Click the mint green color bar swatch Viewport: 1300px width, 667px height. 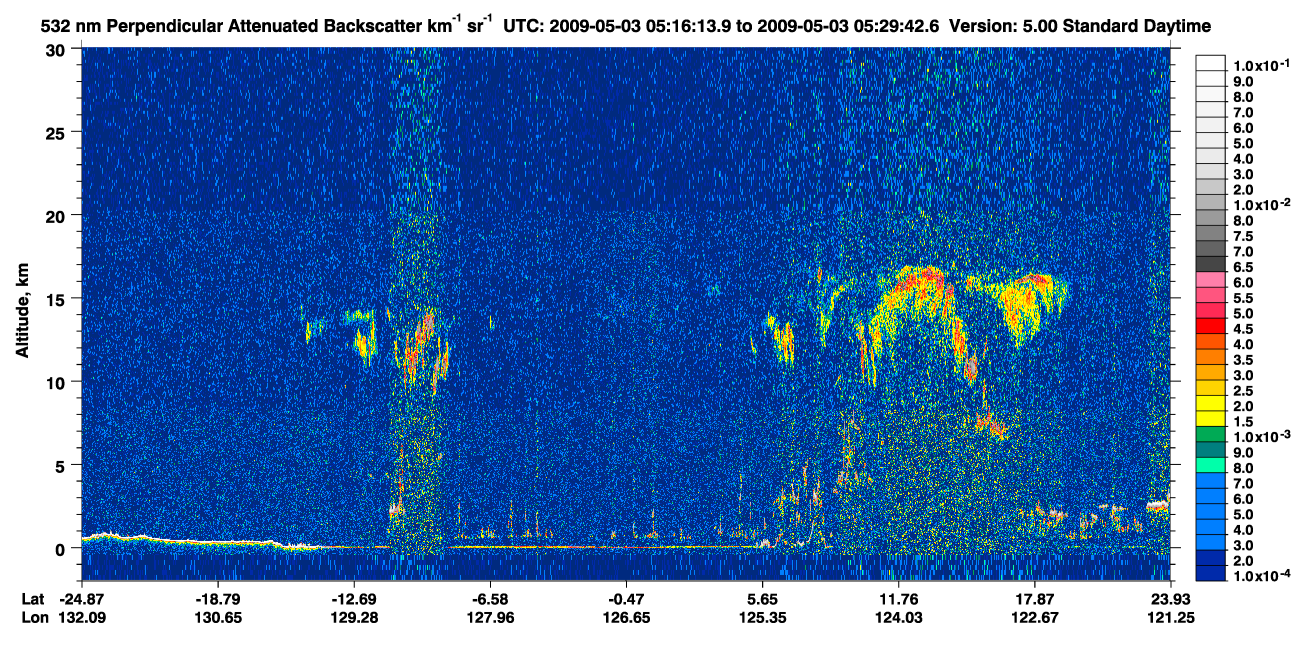tap(1211, 465)
